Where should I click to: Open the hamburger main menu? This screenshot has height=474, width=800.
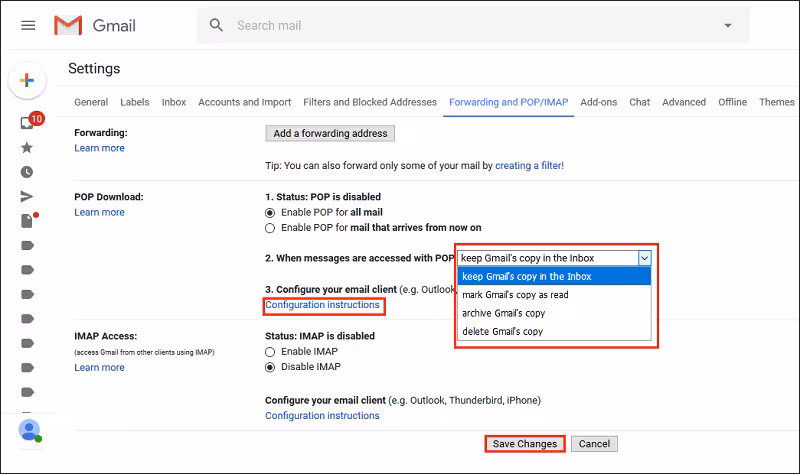(x=28, y=25)
